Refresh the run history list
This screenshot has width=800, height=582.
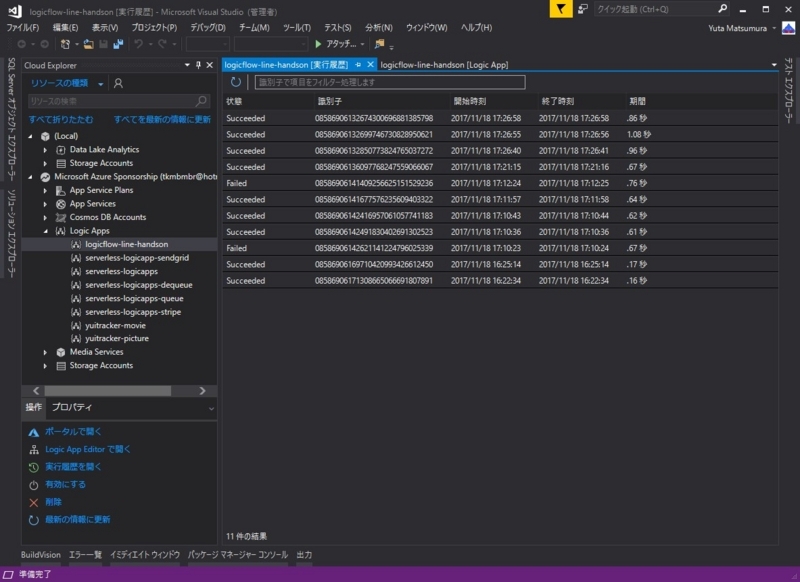point(236,82)
